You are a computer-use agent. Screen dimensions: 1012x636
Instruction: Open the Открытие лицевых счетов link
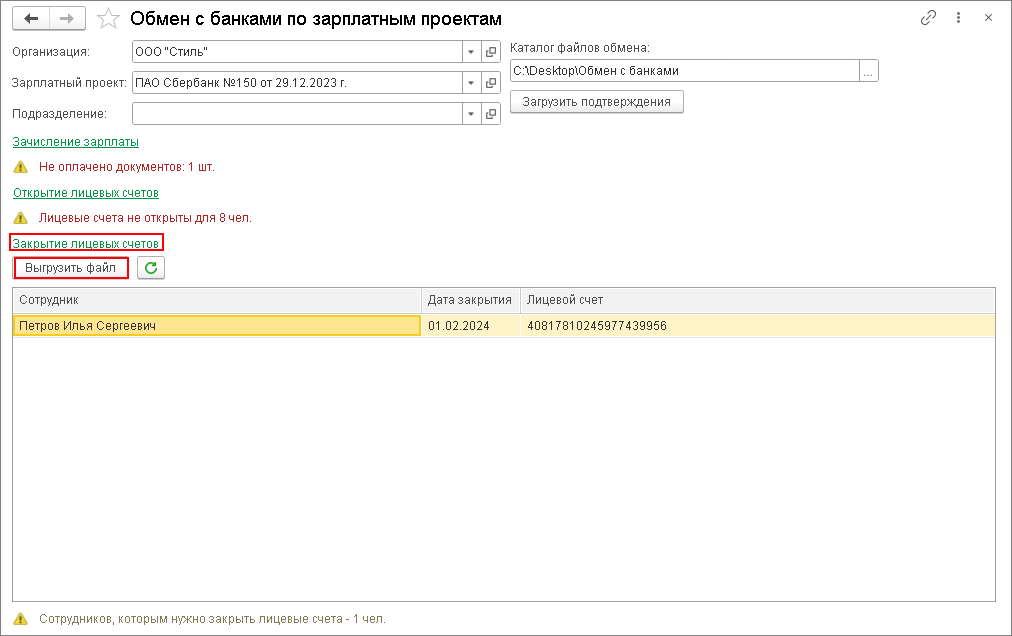pos(86,192)
